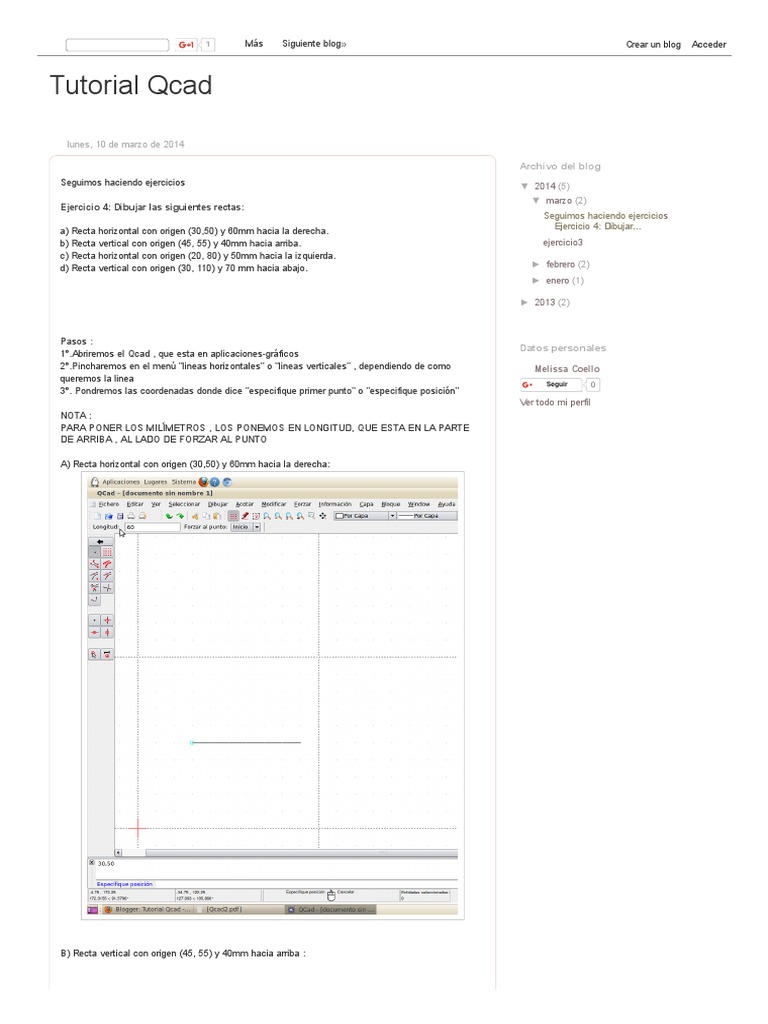Image resolution: width=768 pixels, height=1024 pixels.
Task: Click the Firefox icon in the GNOME panel
Action: coord(203,482)
